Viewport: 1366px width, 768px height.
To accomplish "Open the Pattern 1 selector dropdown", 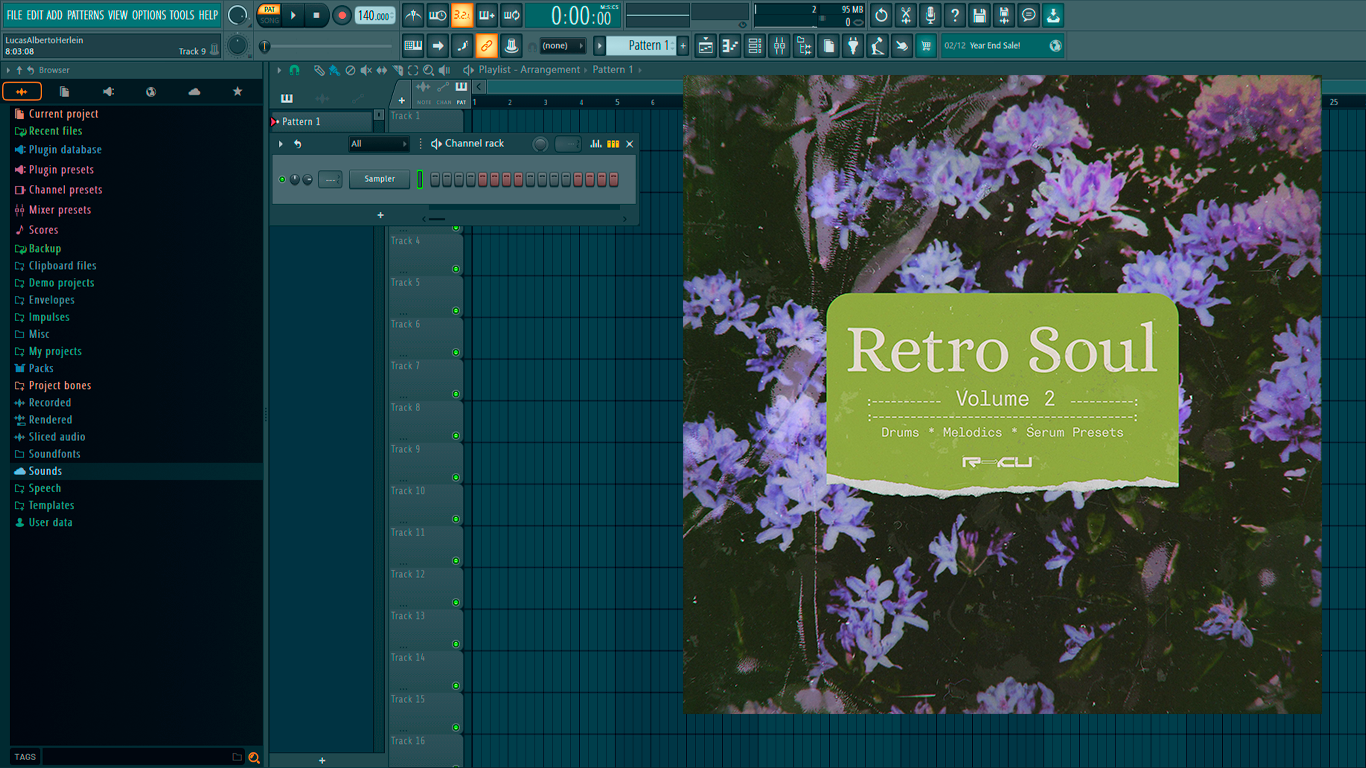I will pos(642,45).
